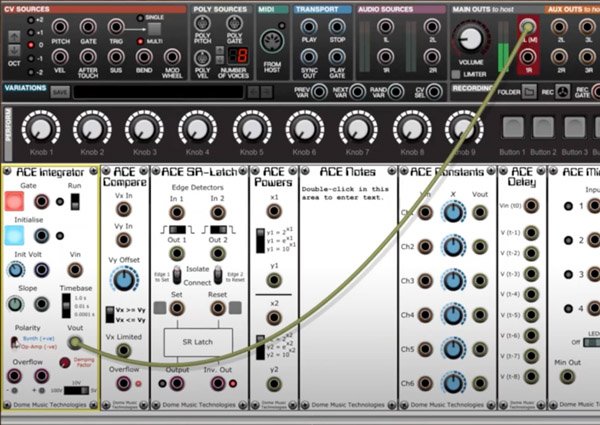
Task: Toggle the Integrator Polarity switch
Action: tap(15, 342)
